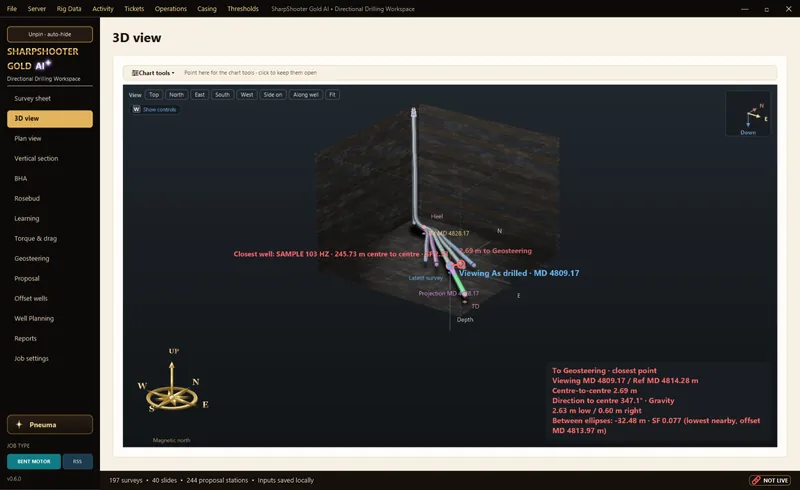The height and width of the screenshot is (490, 800).
Task: Click the Depth axis label
Action: click(465, 320)
